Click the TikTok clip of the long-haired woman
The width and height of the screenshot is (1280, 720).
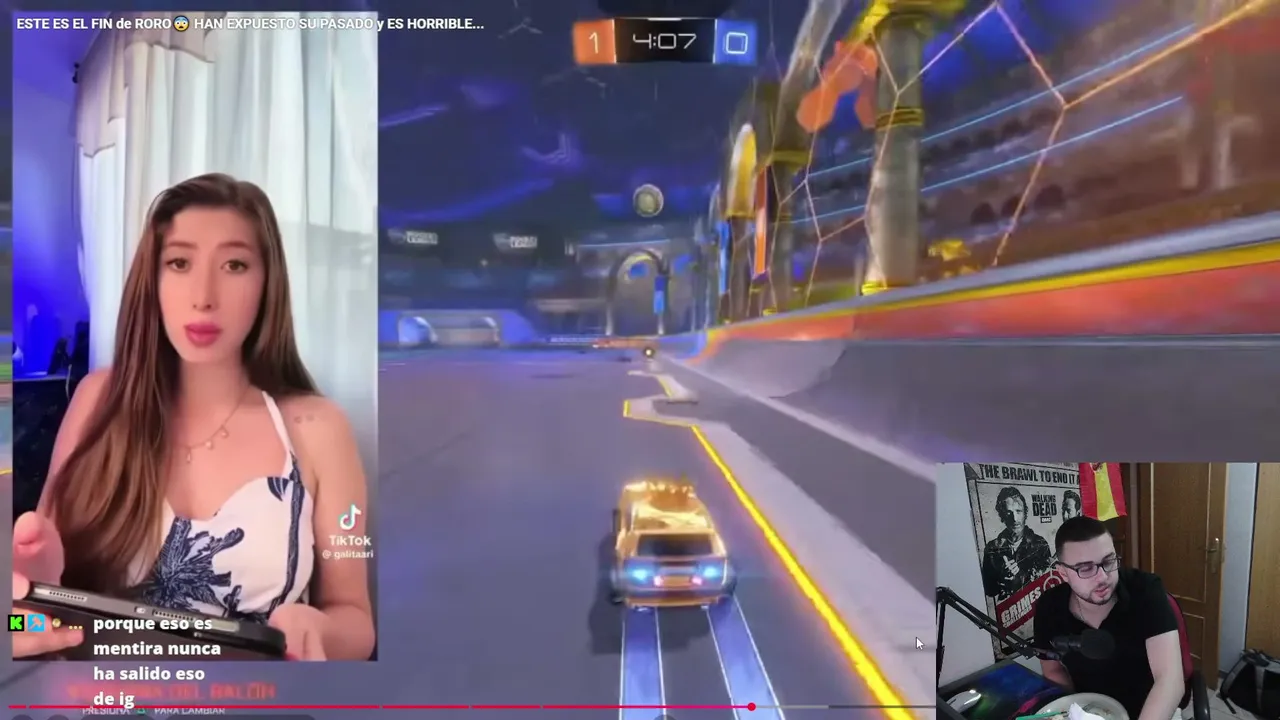pos(195,336)
